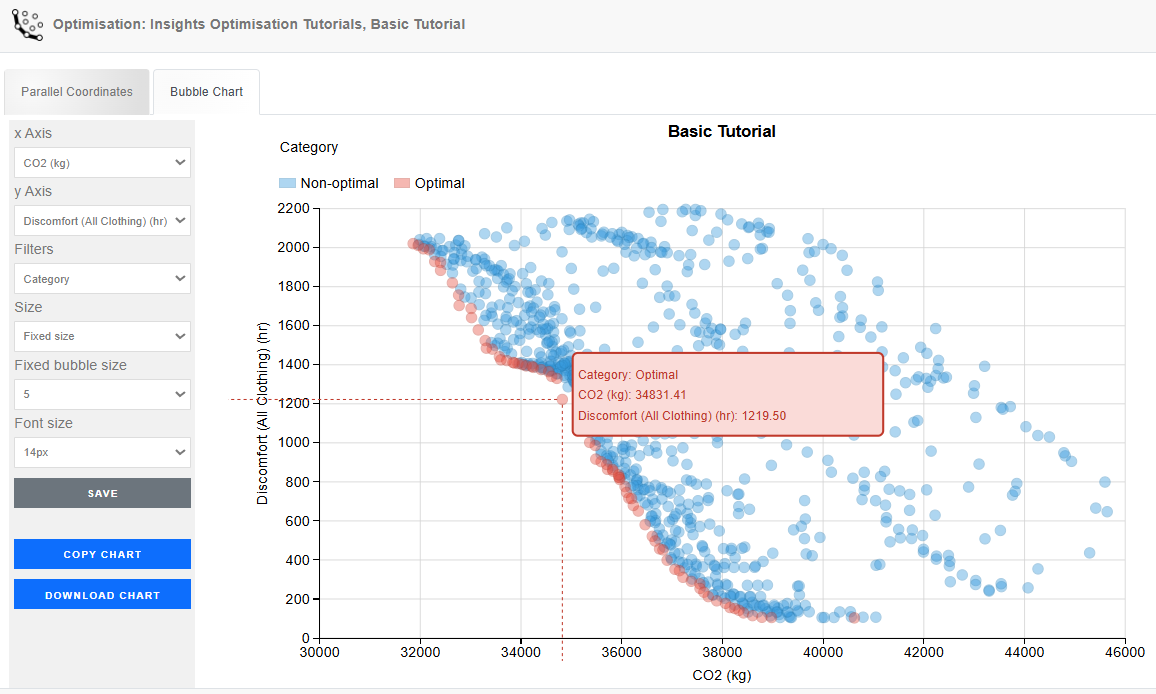Select the Bubble Chart tab
Viewport: 1156px width, 694px height.
coord(206,92)
